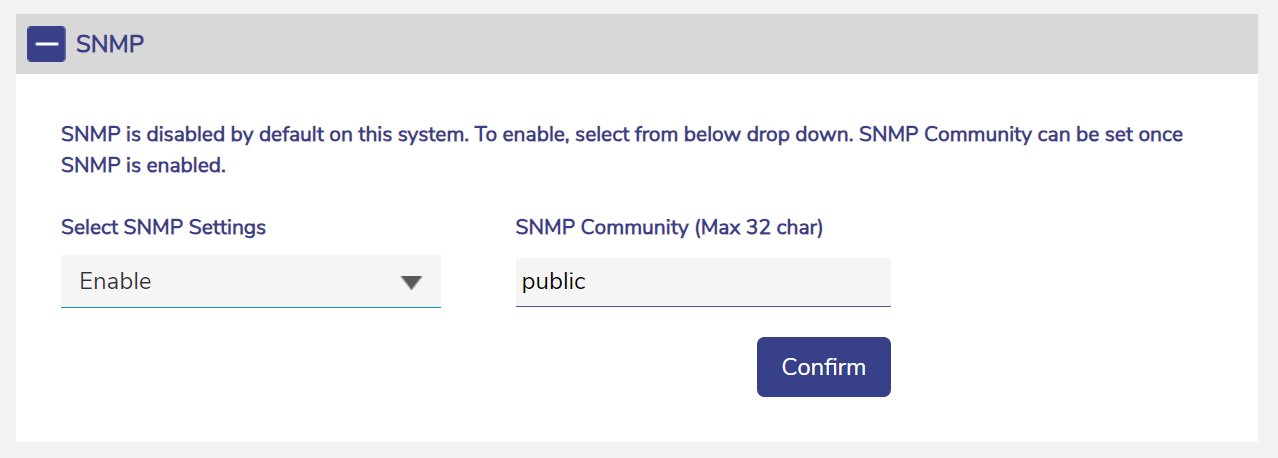Focus the SNMP Community input field
The image size is (1278, 458).
[x=702, y=282]
